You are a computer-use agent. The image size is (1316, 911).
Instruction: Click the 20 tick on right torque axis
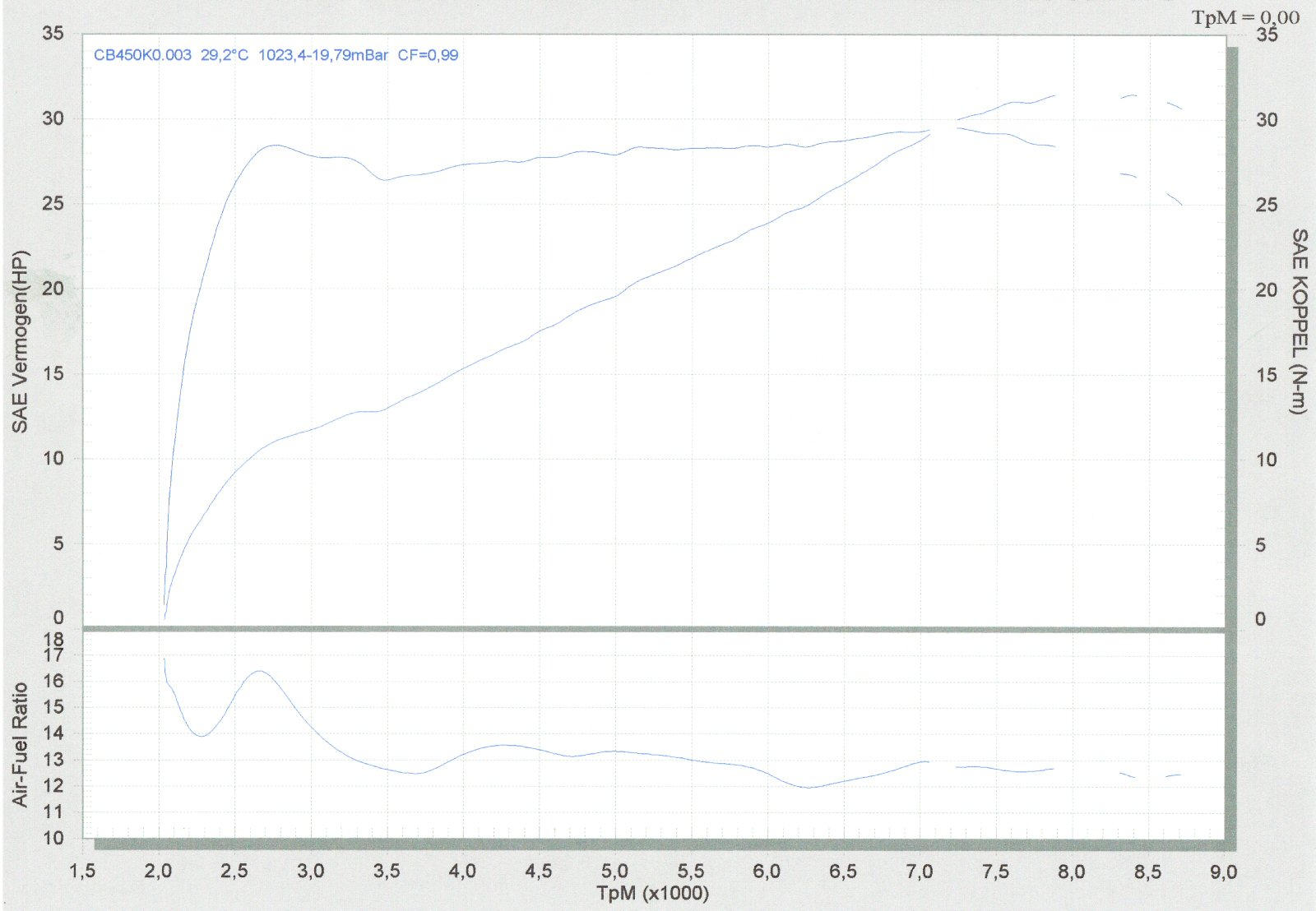[x=1266, y=289]
